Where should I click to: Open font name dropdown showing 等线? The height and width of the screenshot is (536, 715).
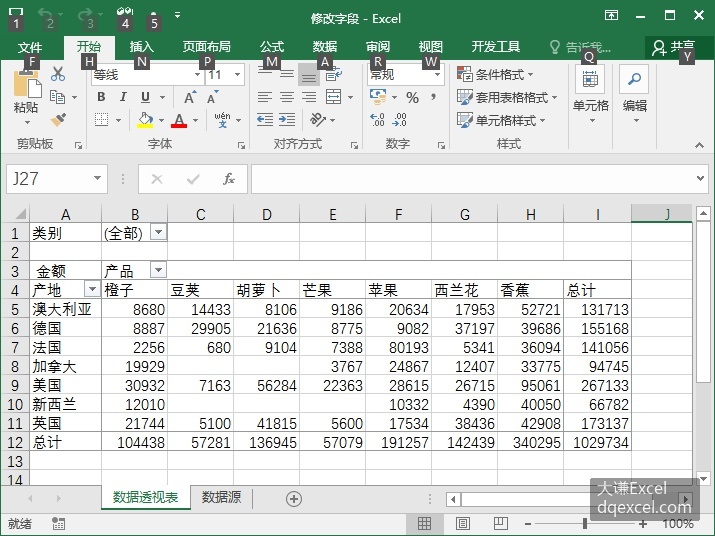click(x=197, y=74)
